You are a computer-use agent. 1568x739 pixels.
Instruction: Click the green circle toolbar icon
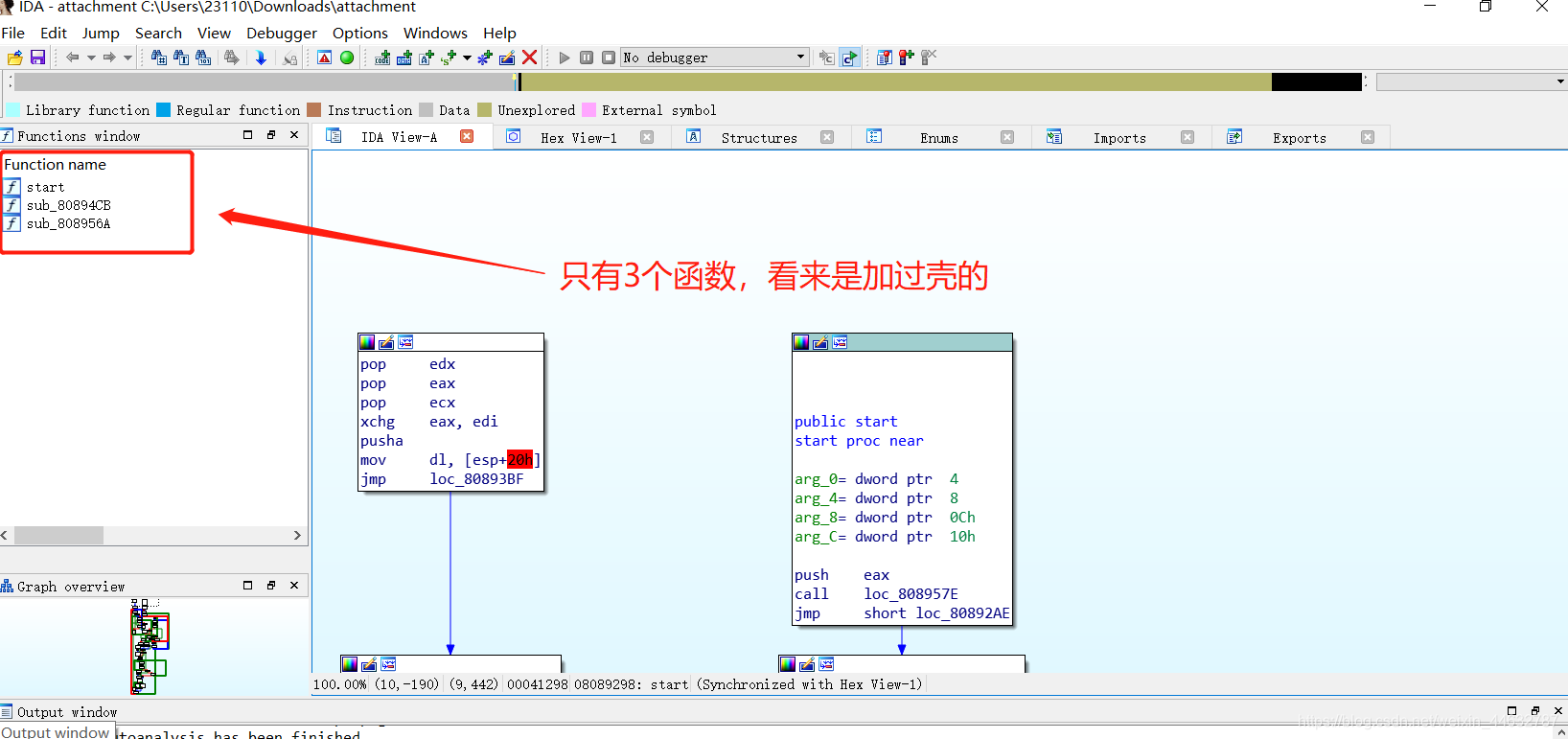pos(347,58)
